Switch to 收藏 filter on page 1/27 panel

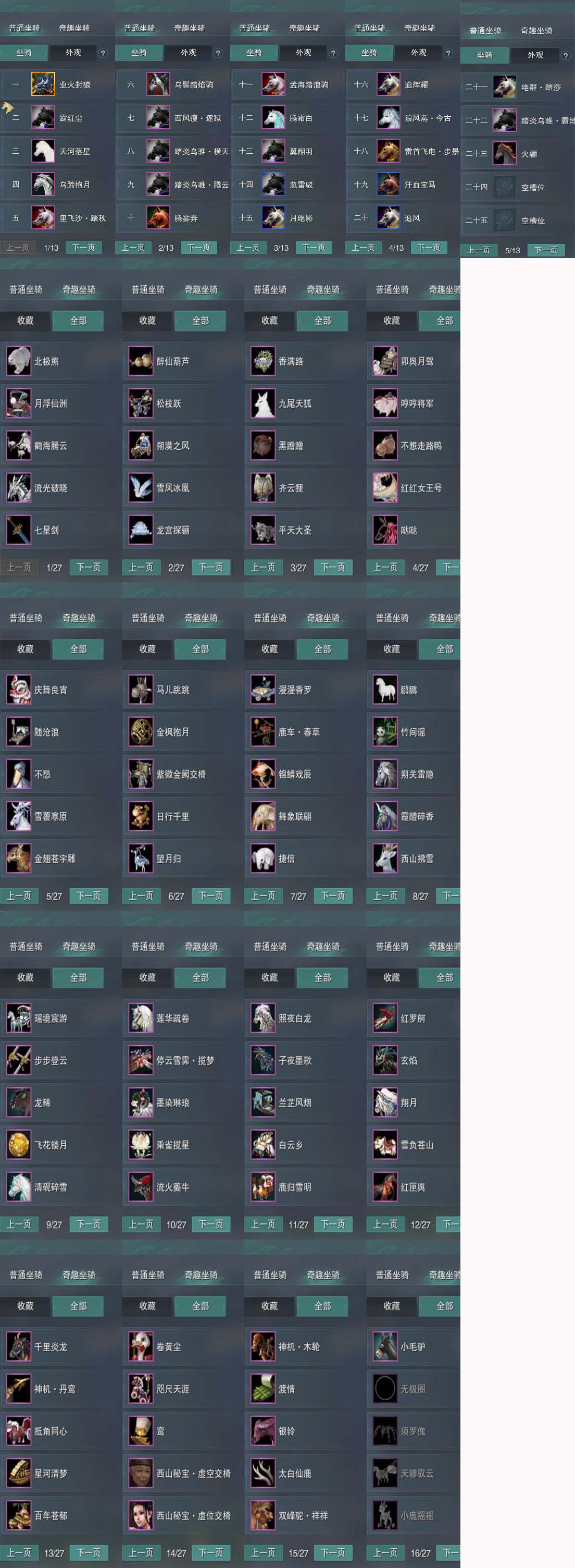coord(25,321)
